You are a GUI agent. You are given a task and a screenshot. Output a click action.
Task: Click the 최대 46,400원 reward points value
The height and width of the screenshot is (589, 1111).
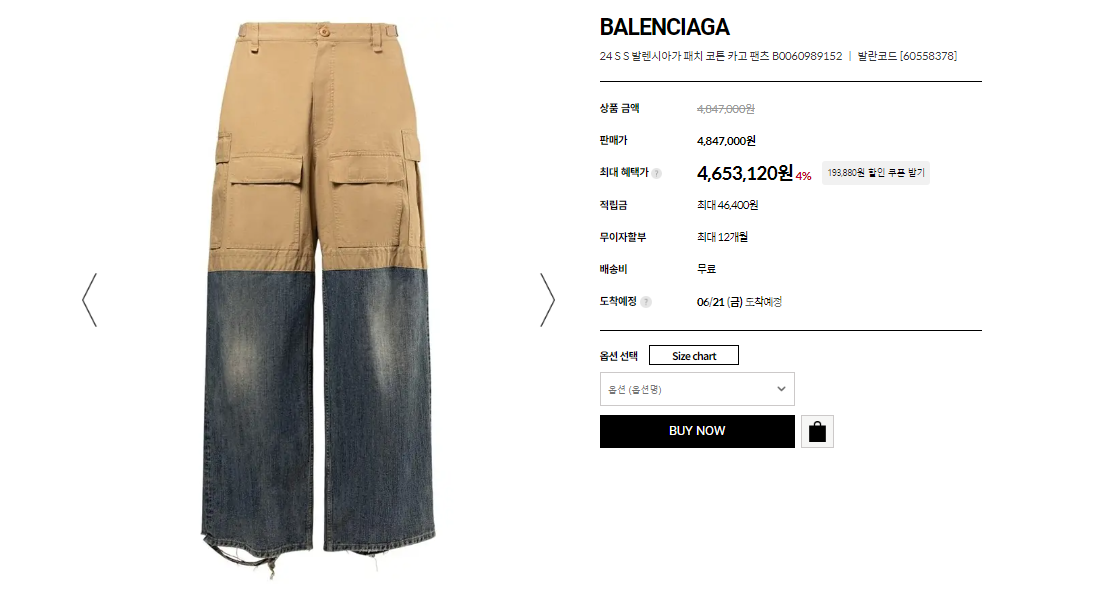click(x=728, y=205)
